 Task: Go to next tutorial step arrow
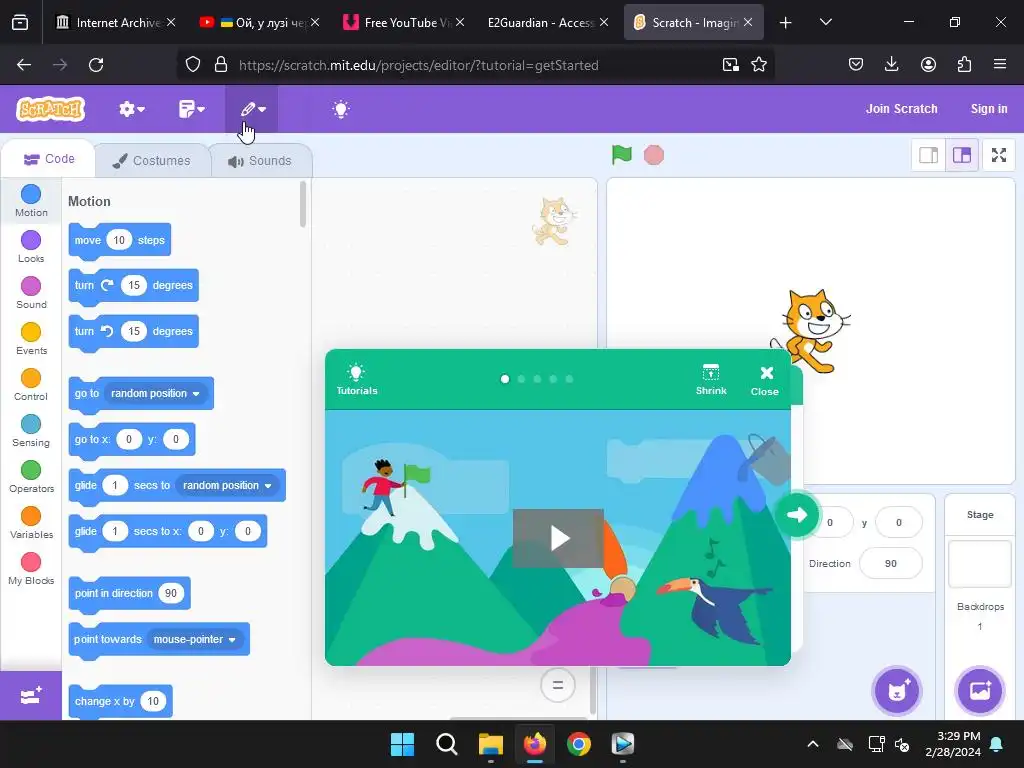[797, 515]
